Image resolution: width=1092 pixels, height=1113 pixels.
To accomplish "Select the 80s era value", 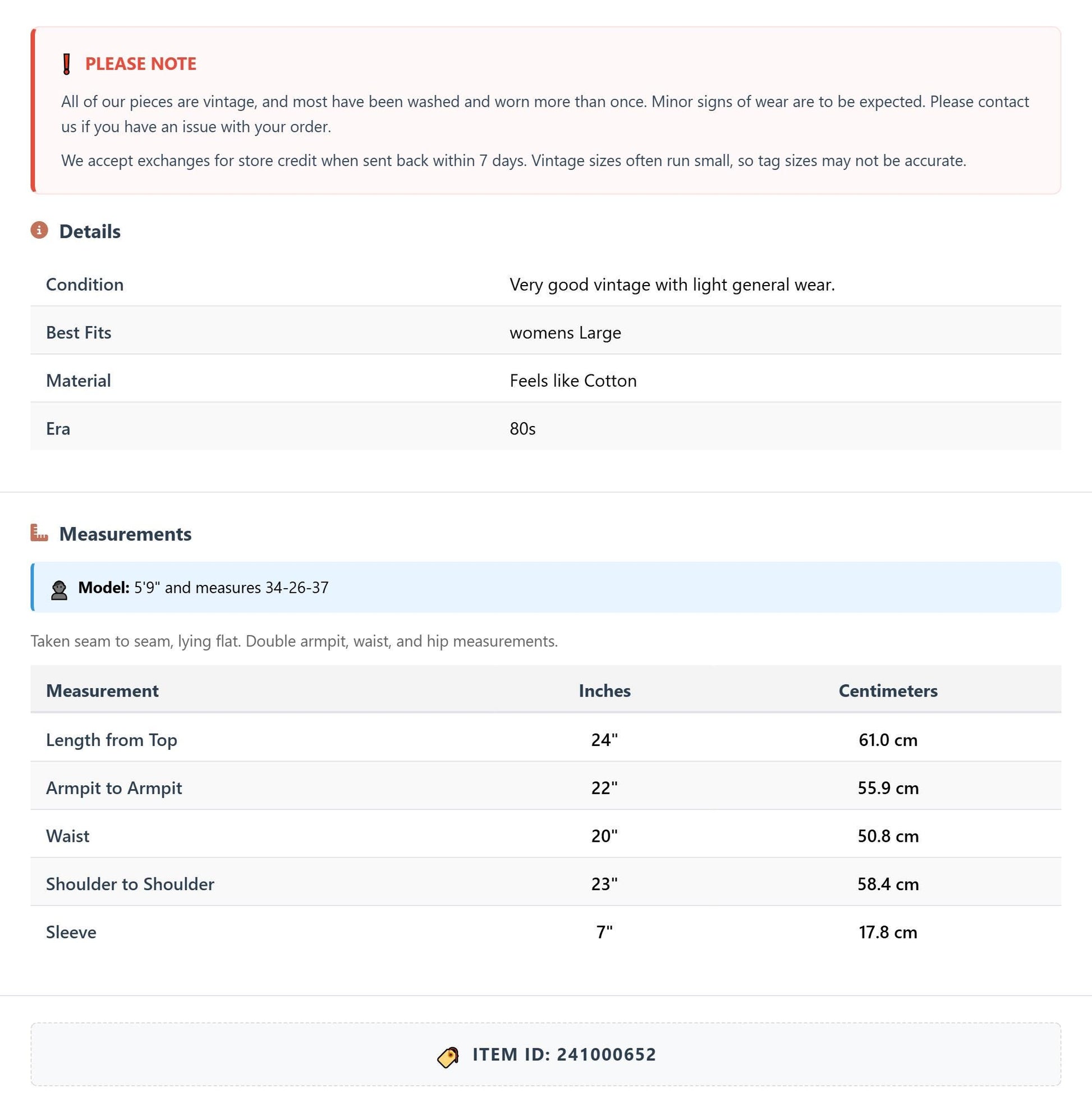I will tap(522, 429).
